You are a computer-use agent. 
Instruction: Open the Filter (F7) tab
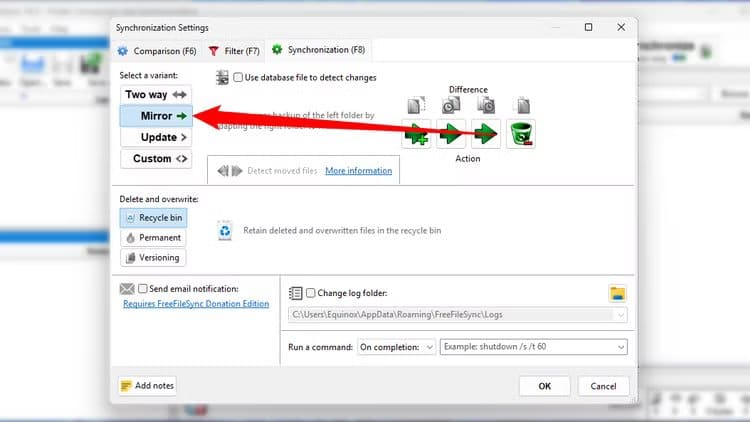234,51
